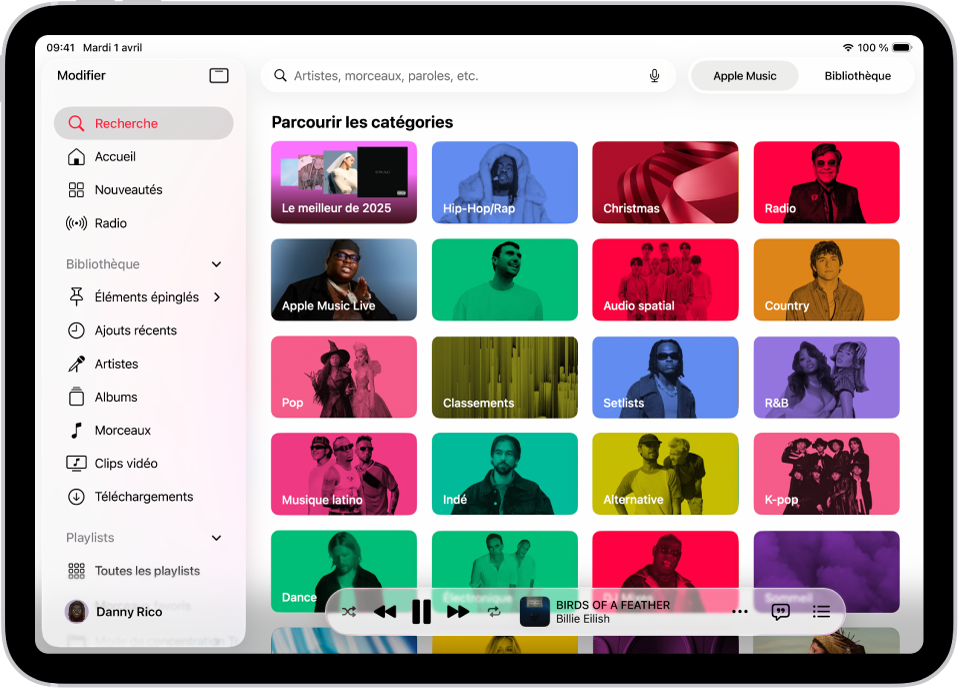This screenshot has height=689, width=963.
Task: Collapse the Bibliothèque section chevron
Action: (x=216, y=264)
